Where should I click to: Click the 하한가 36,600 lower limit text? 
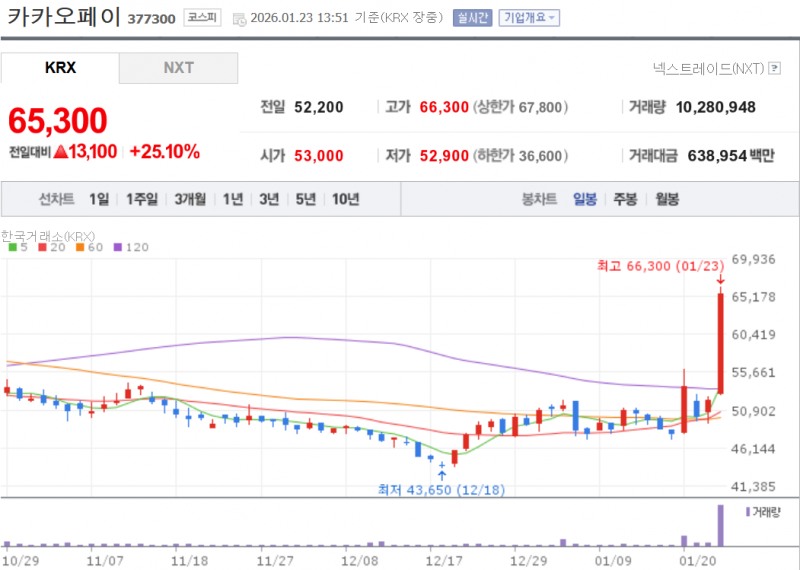(x=520, y=156)
